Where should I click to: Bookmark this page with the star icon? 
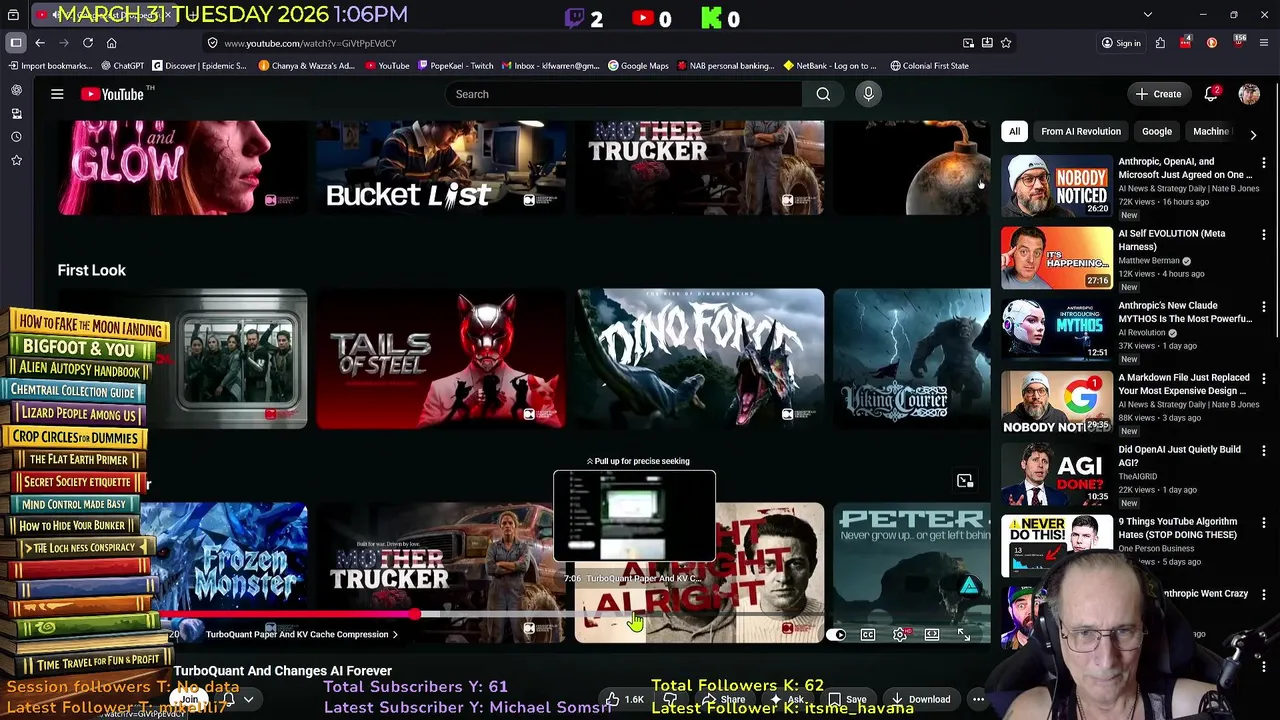[1006, 43]
